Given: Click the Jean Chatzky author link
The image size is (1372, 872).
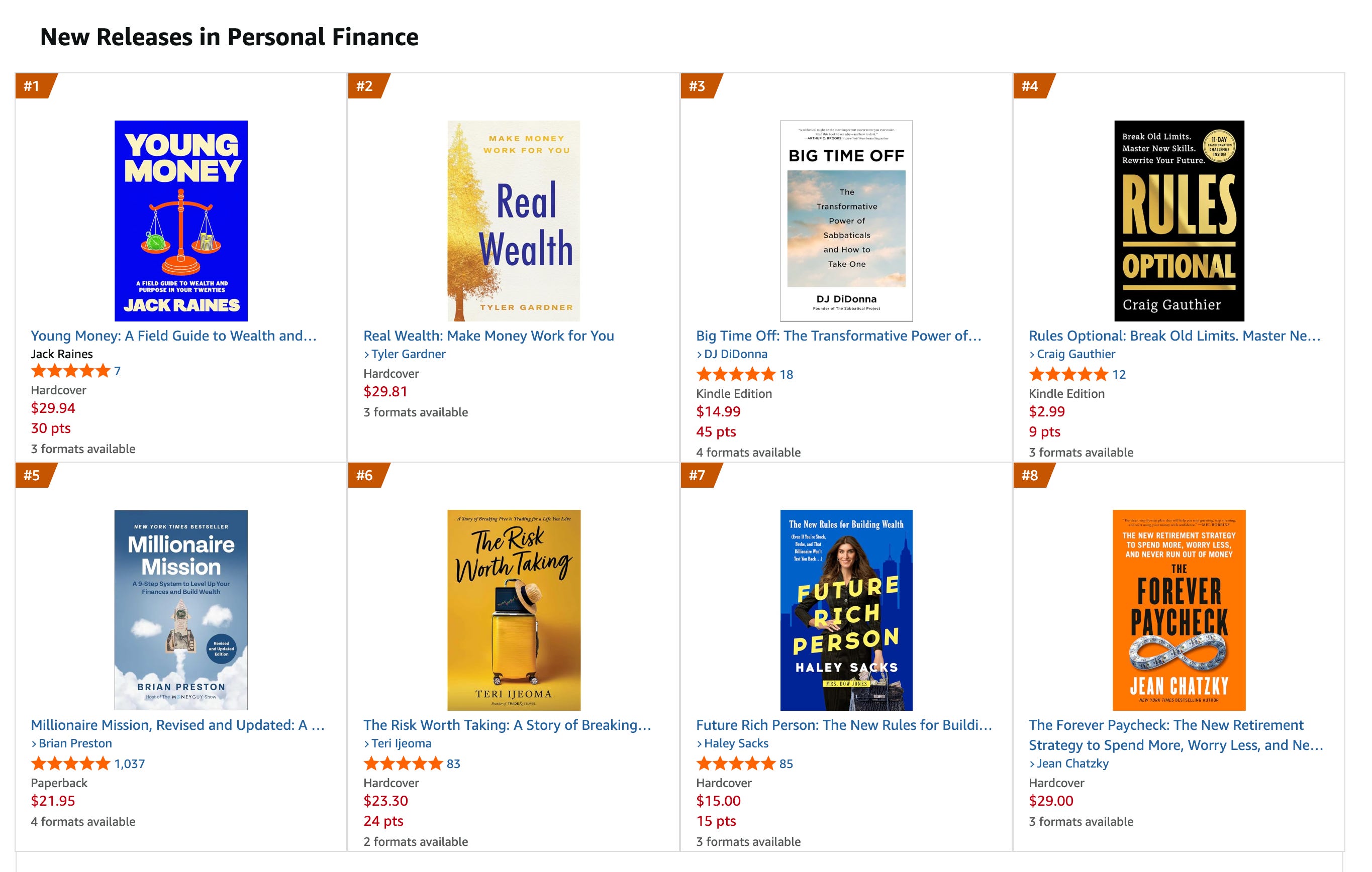Looking at the screenshot, I should point(1068,763).
